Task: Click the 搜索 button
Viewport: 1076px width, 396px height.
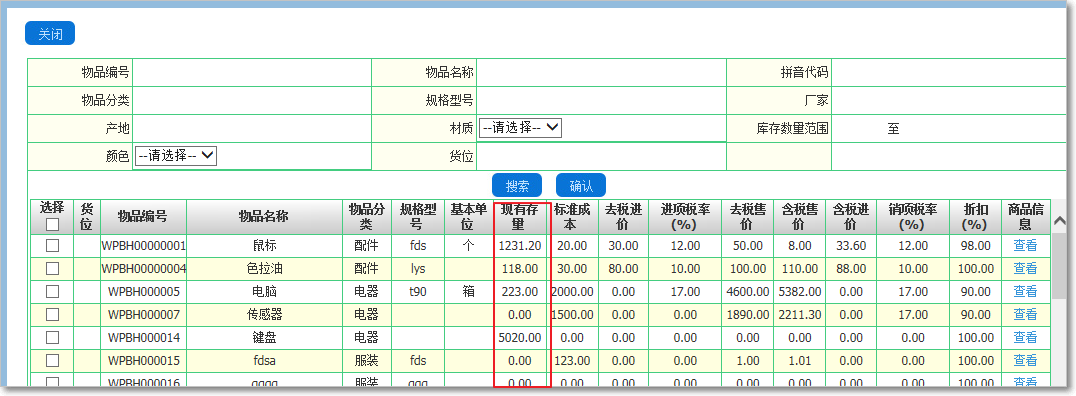Action: pos(517,185)
